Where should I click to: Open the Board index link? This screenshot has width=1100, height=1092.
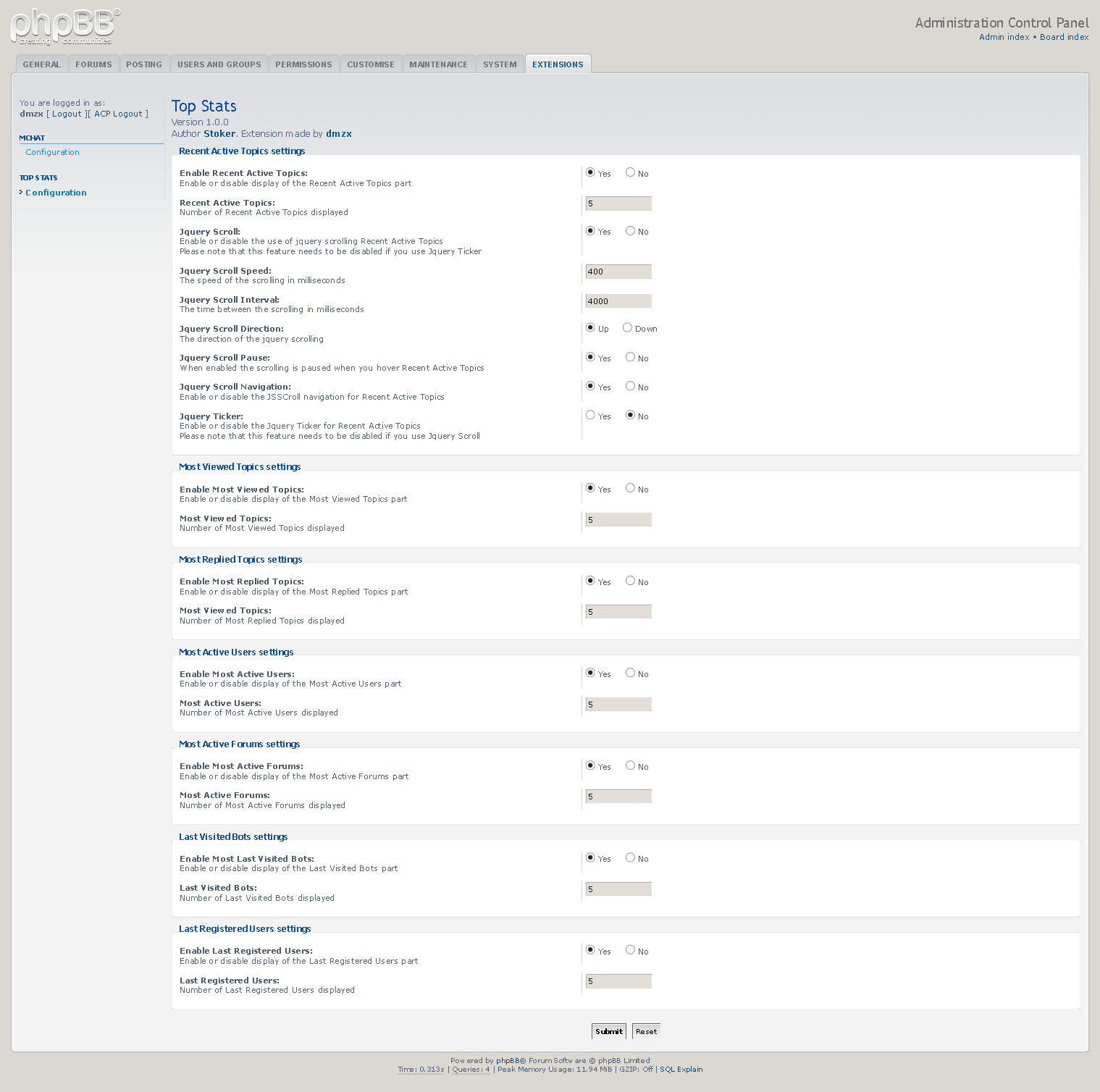click(1064, 37)
